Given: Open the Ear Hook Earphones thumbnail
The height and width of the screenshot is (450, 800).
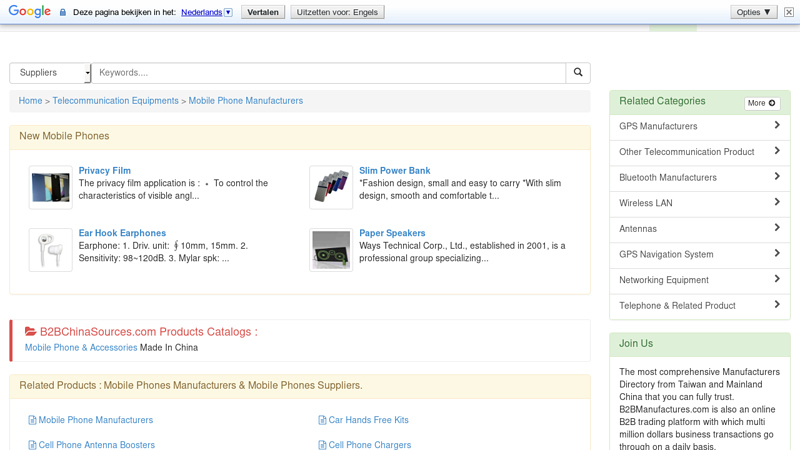Looking at the screenshot, I should pyautogui.click(x=51, y=250).
